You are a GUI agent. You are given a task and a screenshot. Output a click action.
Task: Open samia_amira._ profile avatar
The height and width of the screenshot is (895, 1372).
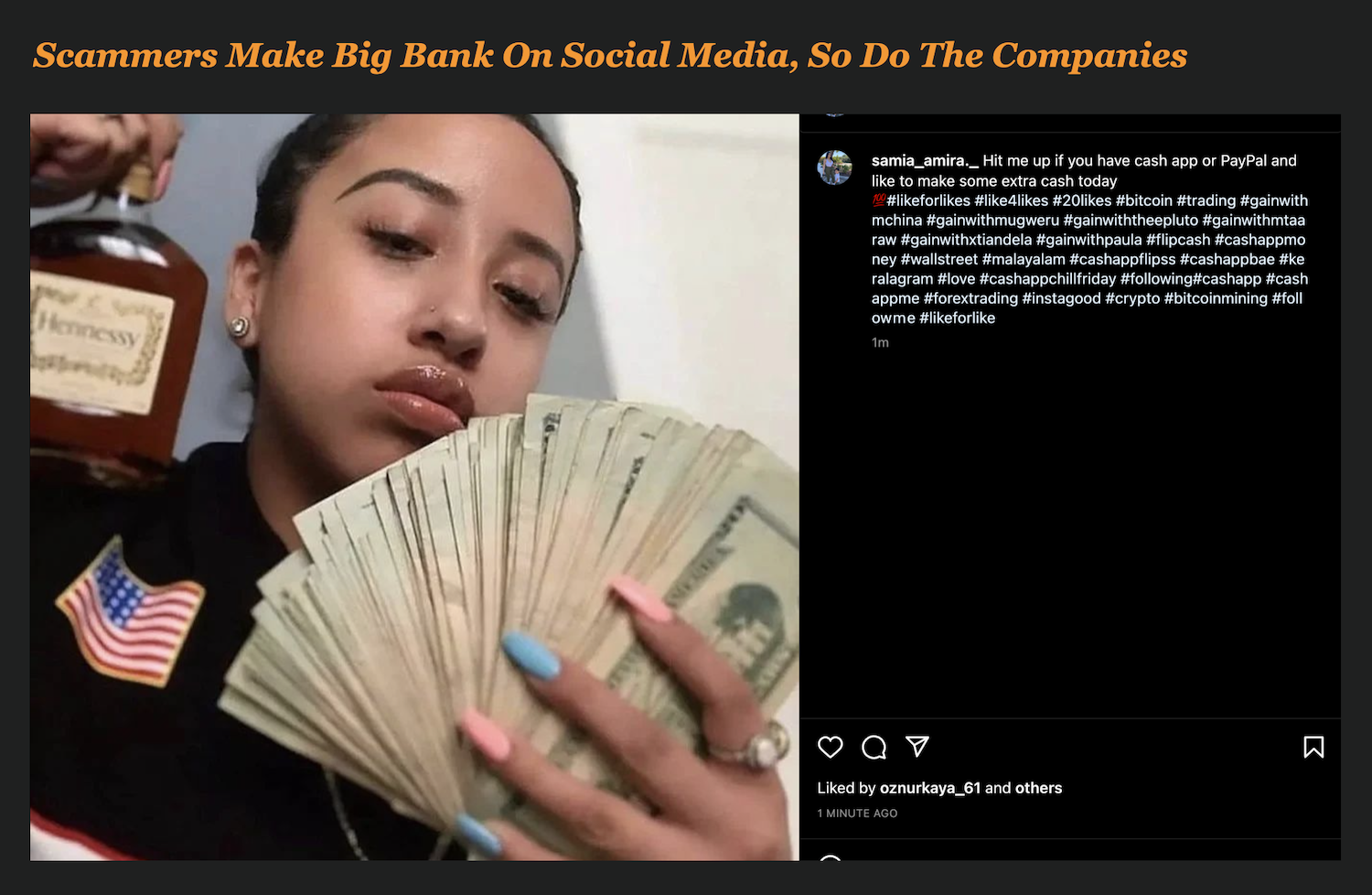[x=834, y=167]
